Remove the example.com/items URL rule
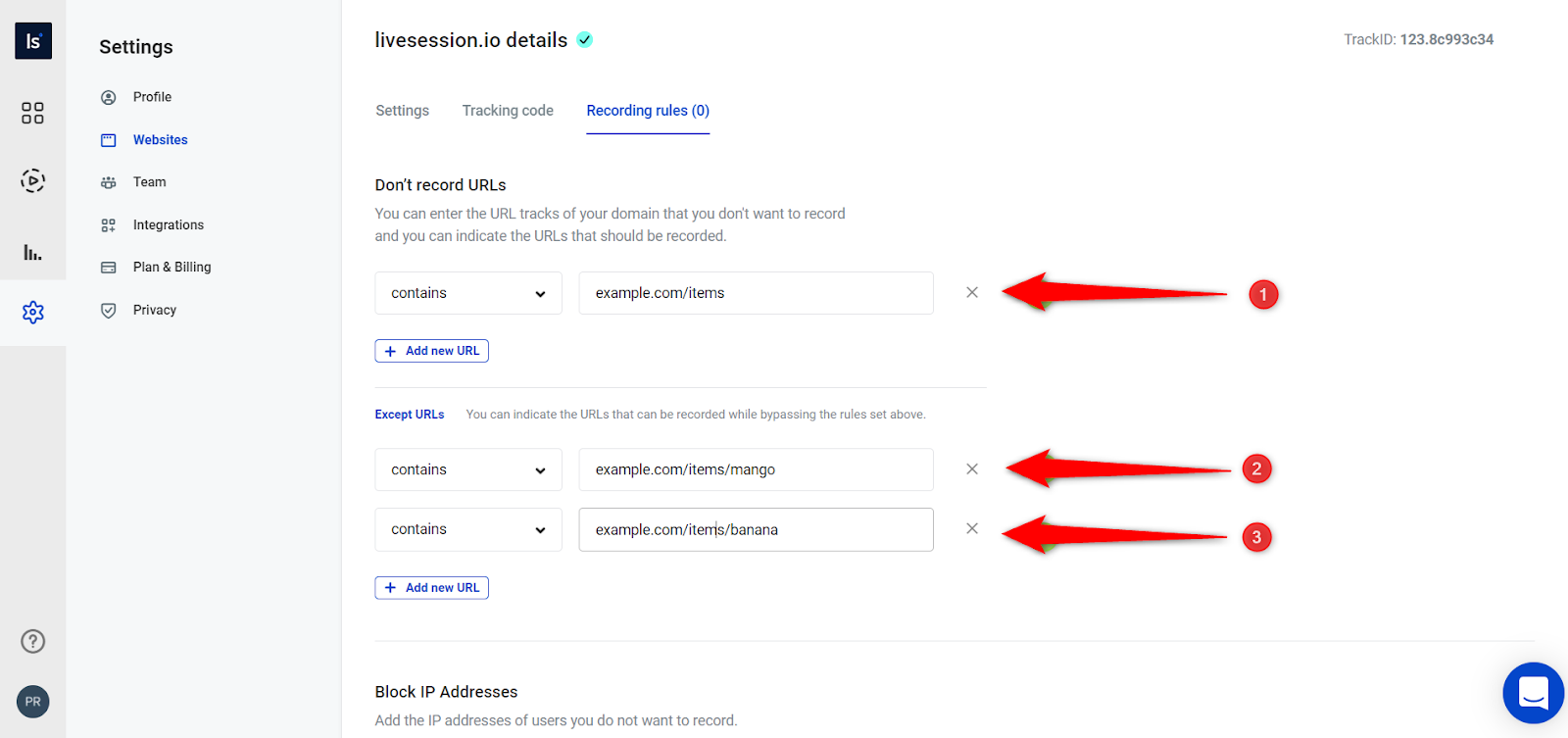This screenshot has height=738, width=1568. [x=971, y=292]
